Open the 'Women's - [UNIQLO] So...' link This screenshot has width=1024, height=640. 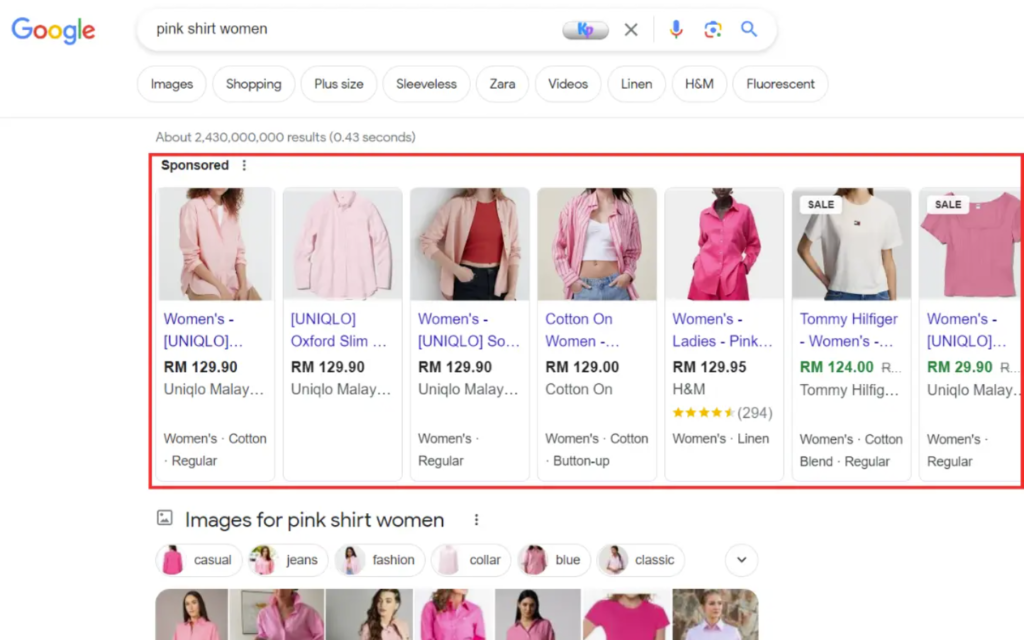coord(469,330)
